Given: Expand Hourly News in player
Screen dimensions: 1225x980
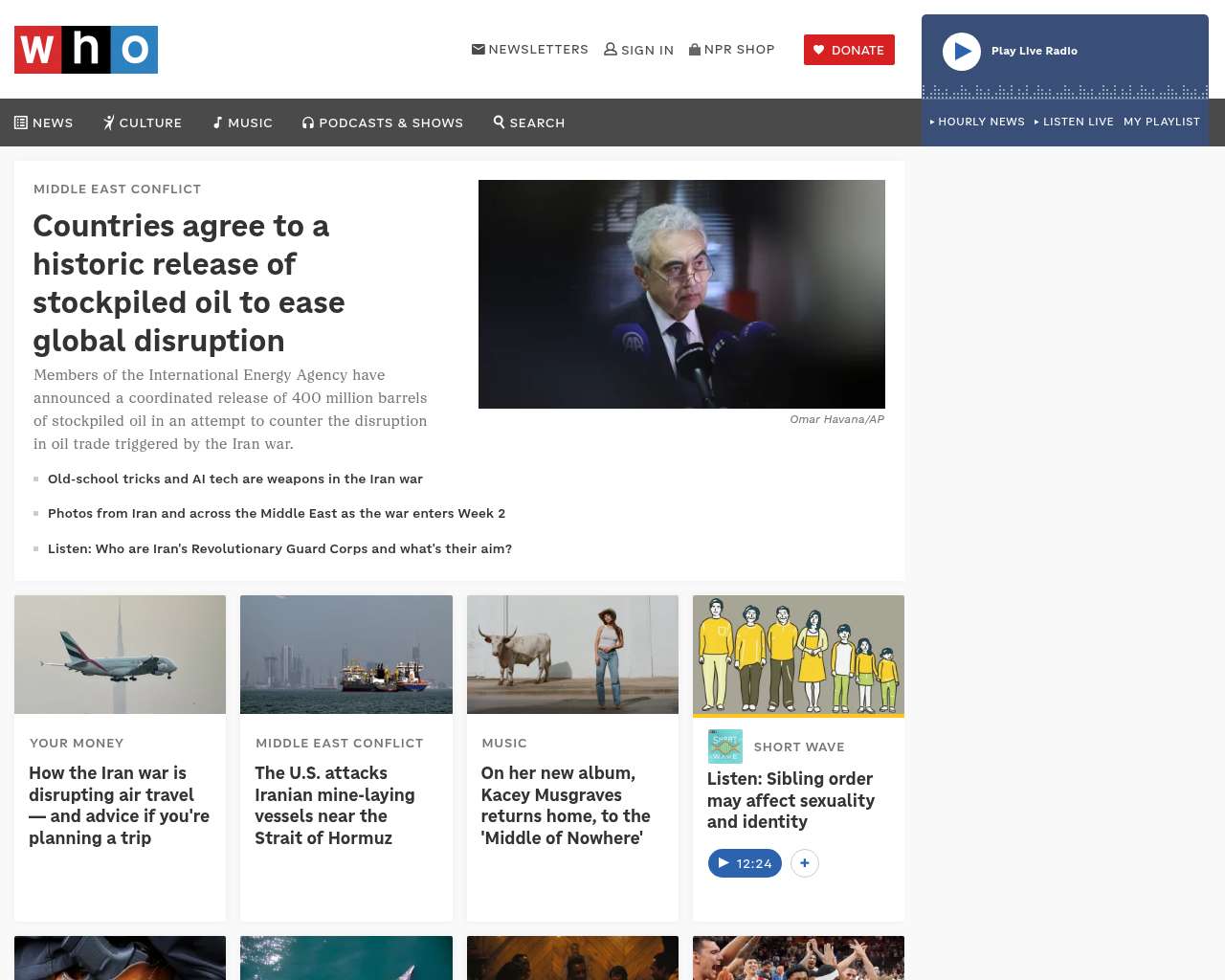Looking at the screenshot, I should coord(977,122).
